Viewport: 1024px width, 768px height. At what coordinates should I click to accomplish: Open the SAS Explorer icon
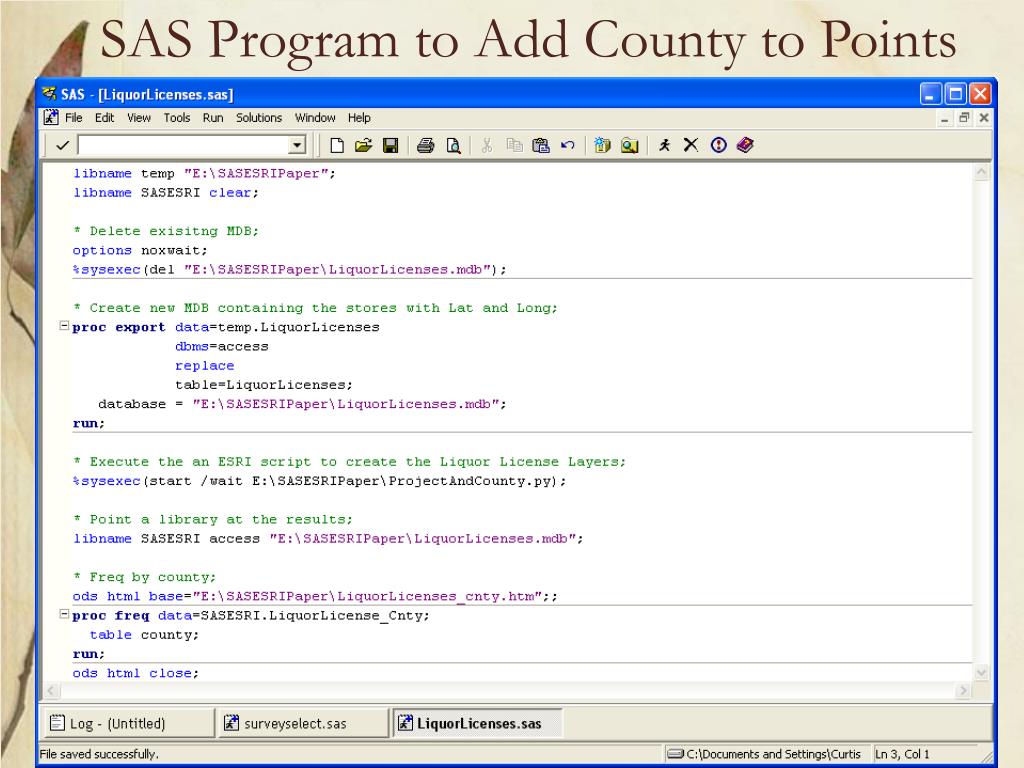630,145
